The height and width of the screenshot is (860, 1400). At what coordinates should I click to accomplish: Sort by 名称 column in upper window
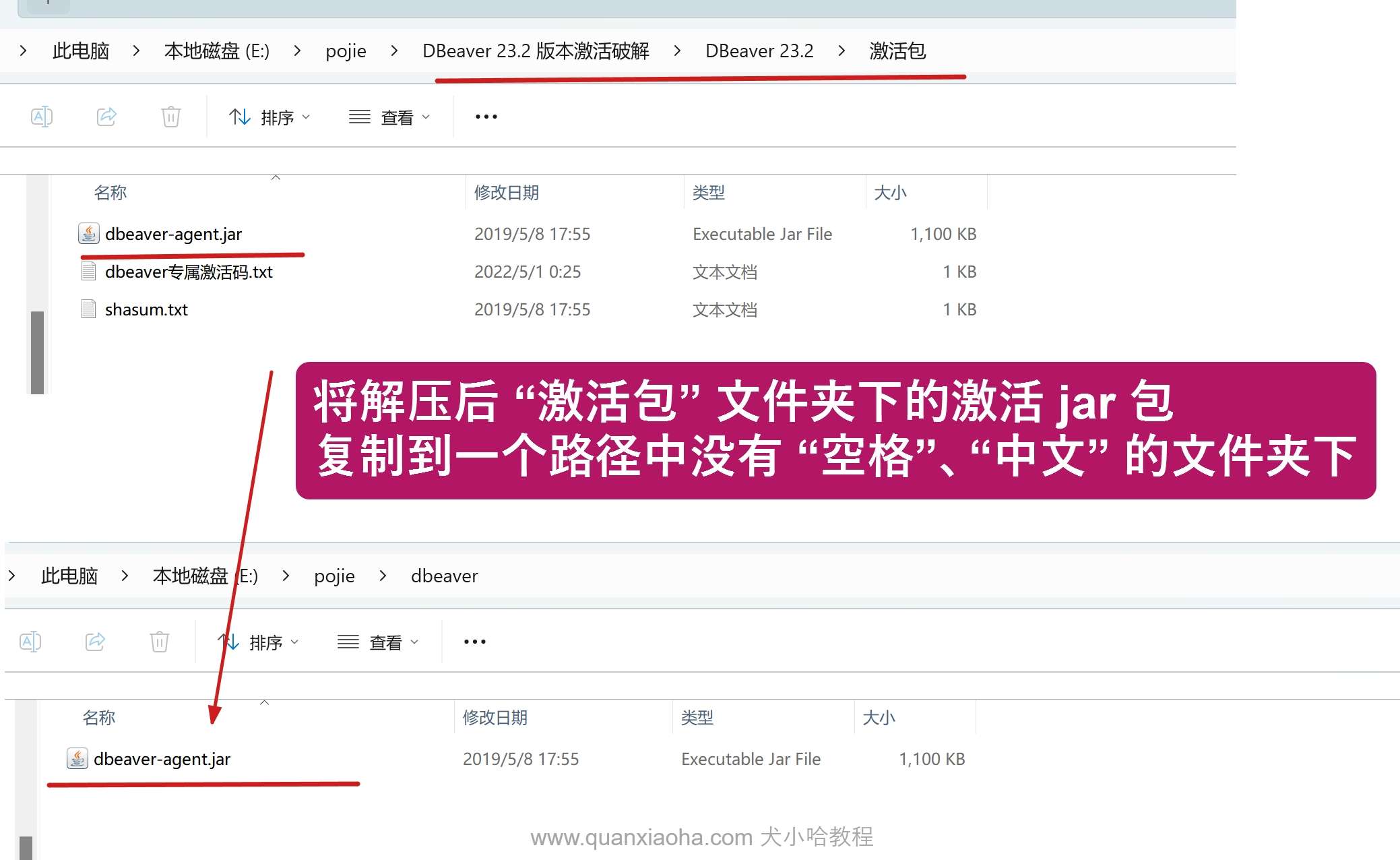tap(110, 193)
